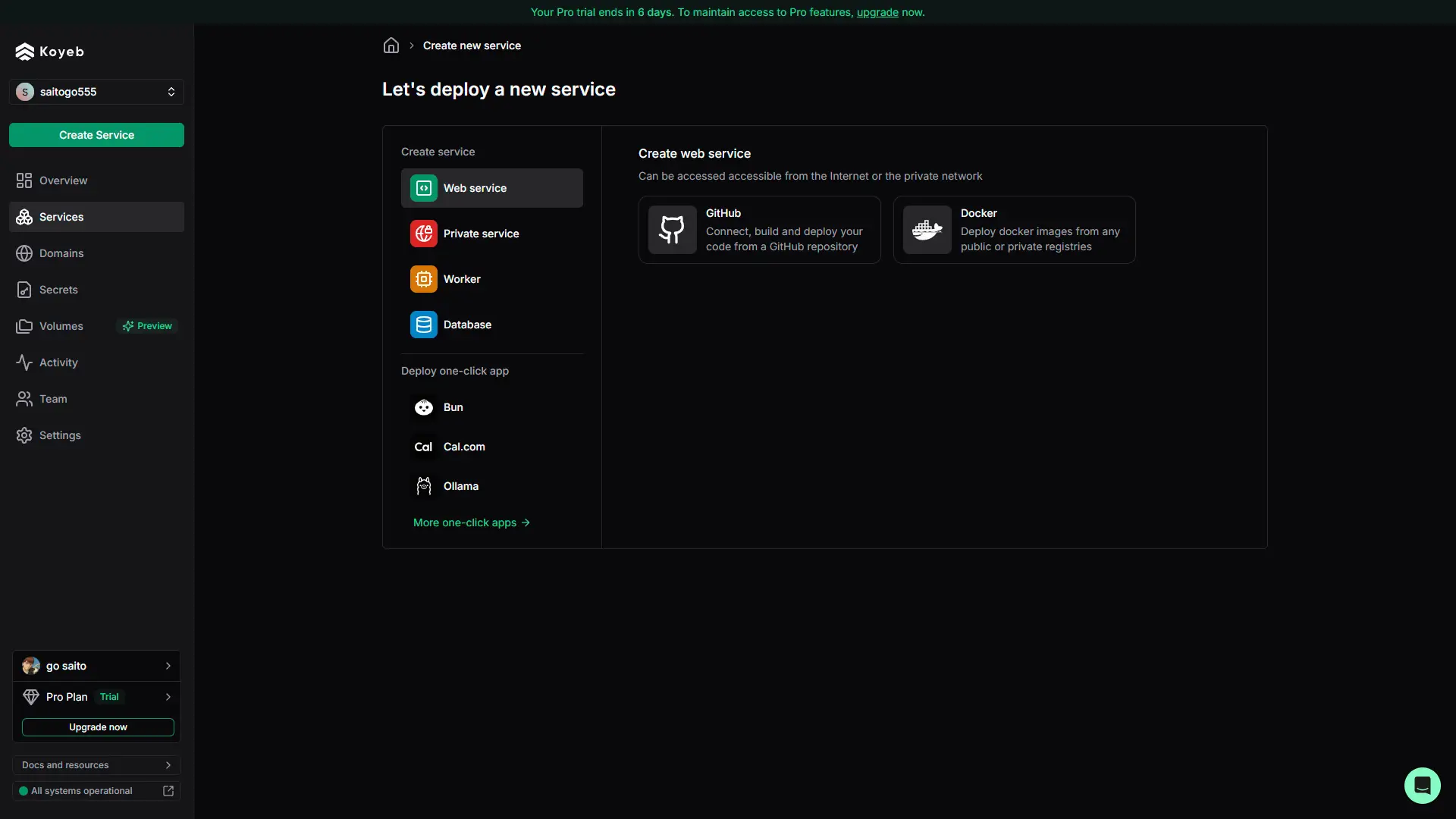Click the green Create Service button

(96, 135)
